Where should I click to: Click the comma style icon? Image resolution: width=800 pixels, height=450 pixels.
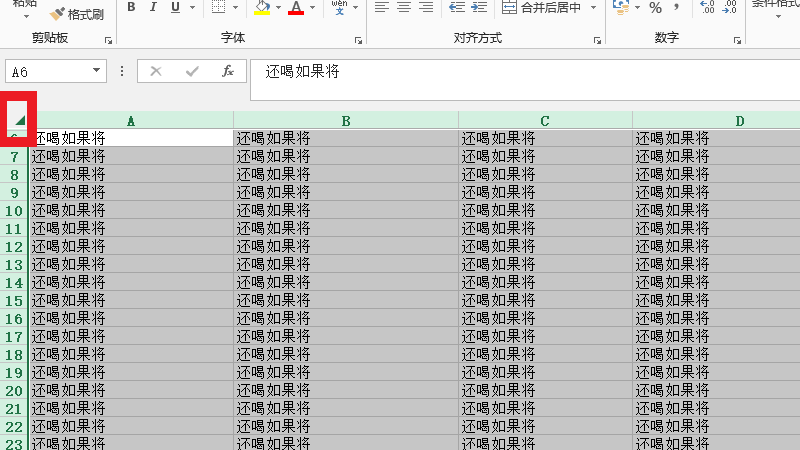pyautogui.click(x=677, y=8)
